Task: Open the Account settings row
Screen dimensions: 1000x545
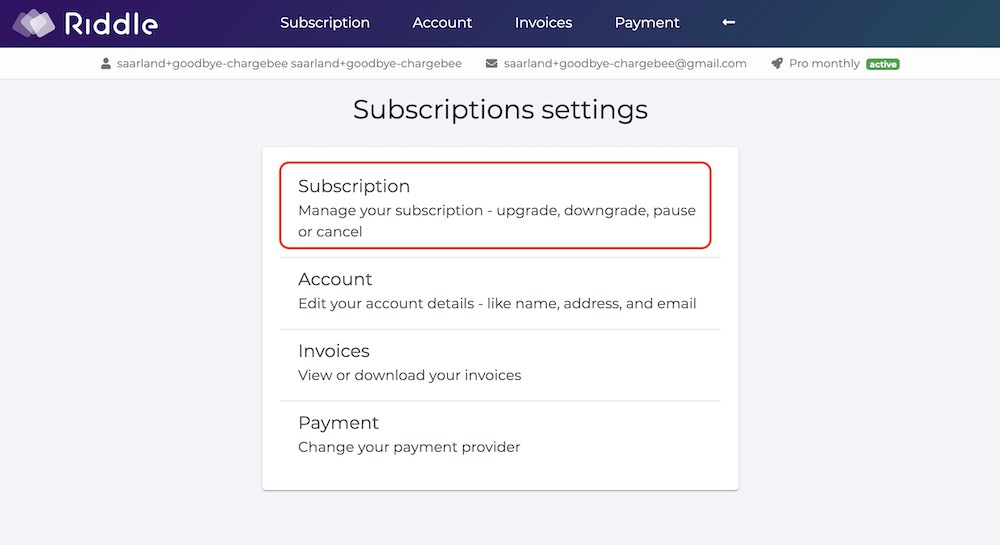Action: [500, 293]
